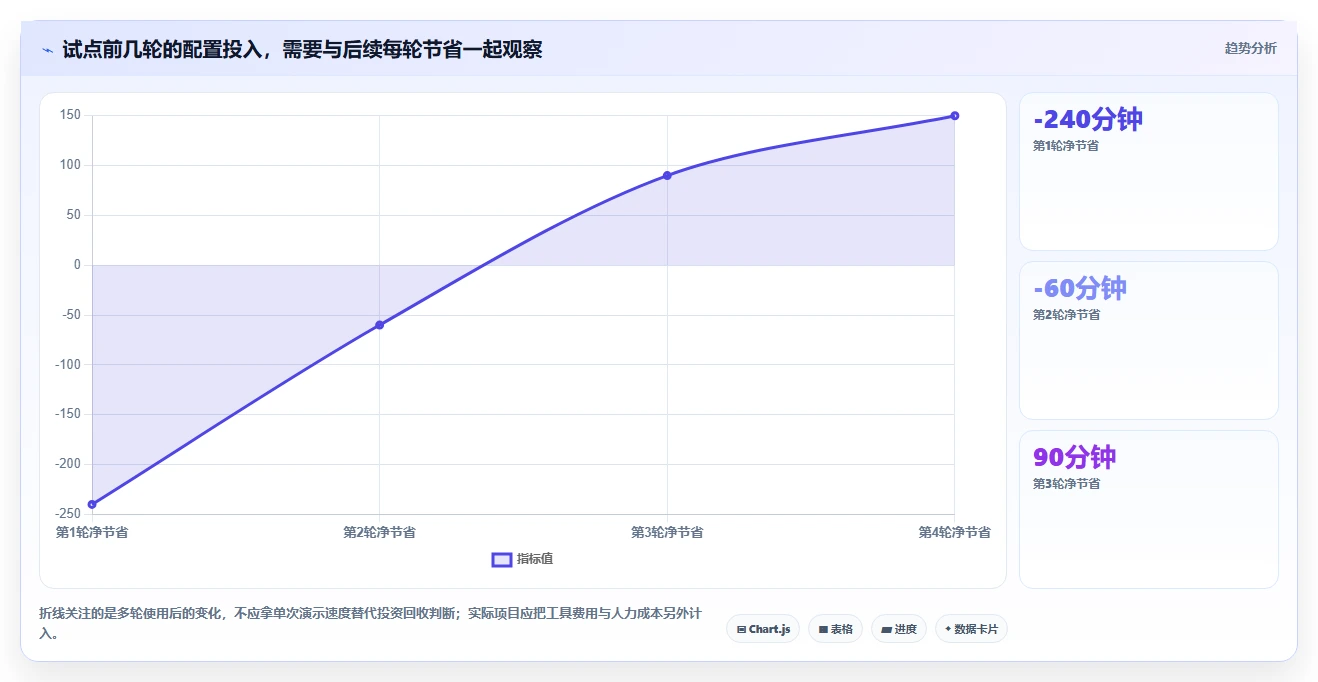Click the -60 data point on the line
This screenshot has width=1318, height=682.
pos(379,325)
